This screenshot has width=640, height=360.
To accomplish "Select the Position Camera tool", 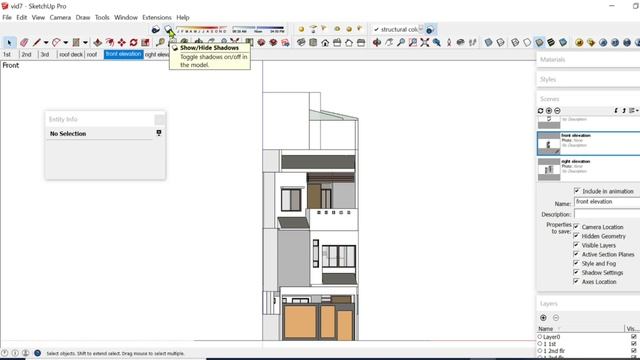I will pos(449,42).
